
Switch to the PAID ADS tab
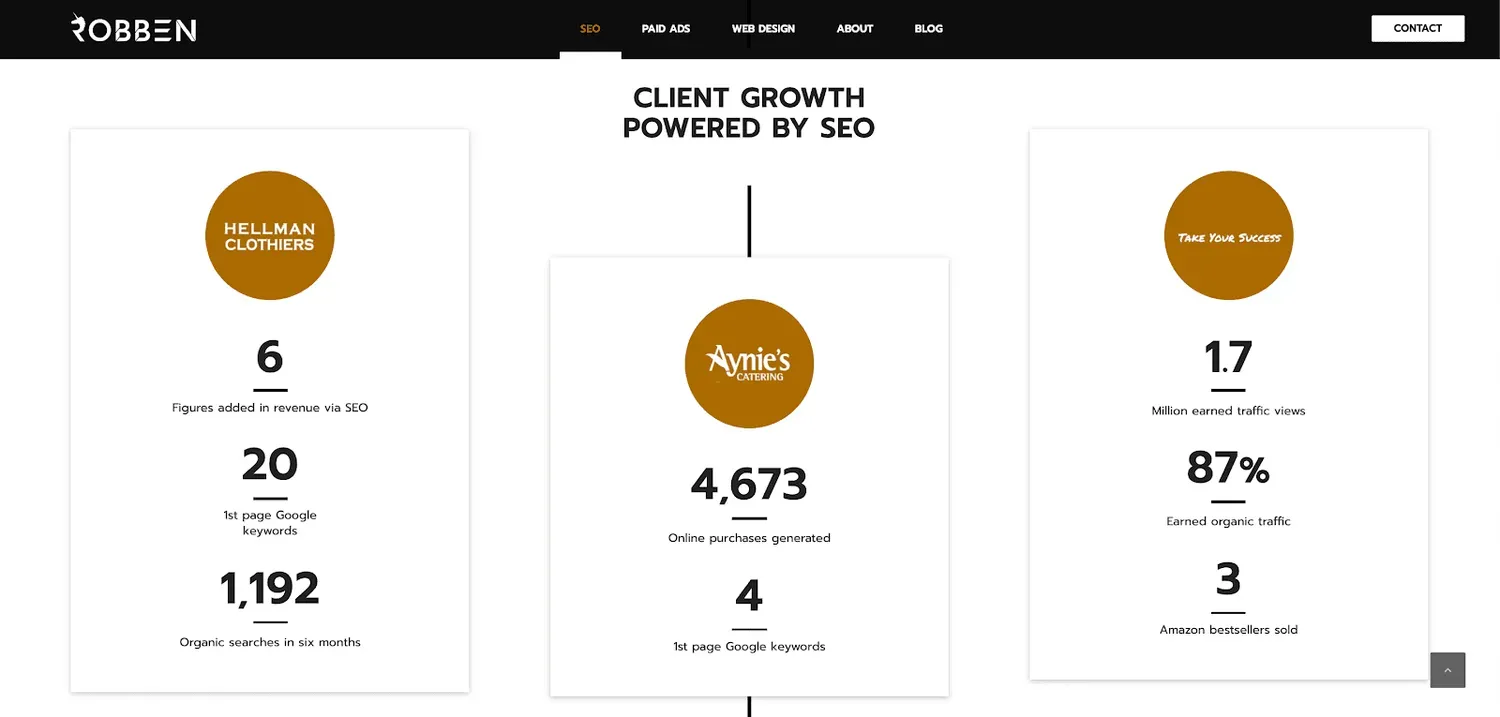(665, 28)
